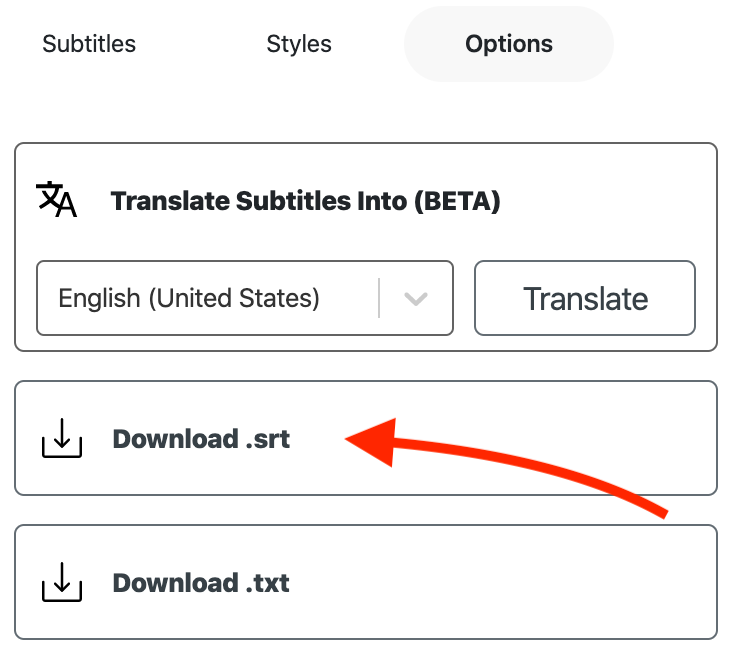Click the Translate button

585,298
